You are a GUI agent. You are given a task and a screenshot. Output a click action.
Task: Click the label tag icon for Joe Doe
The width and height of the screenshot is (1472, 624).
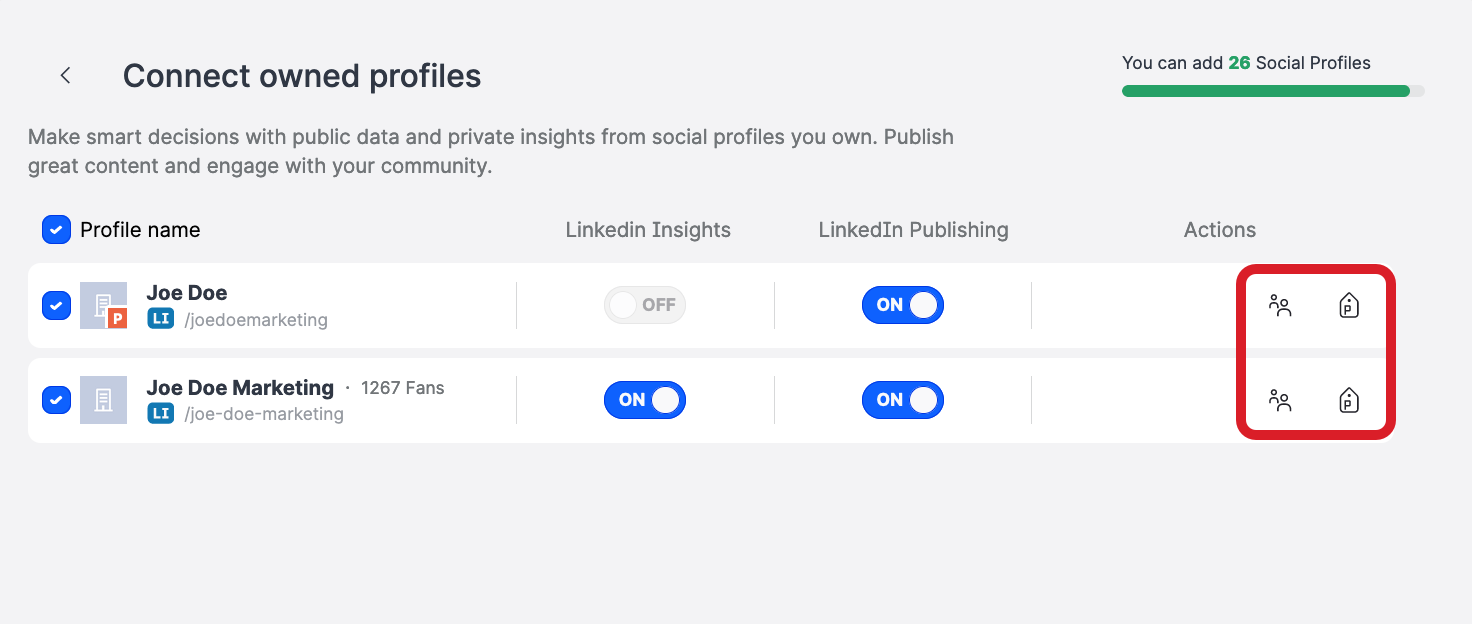[x=1349, y=306]
